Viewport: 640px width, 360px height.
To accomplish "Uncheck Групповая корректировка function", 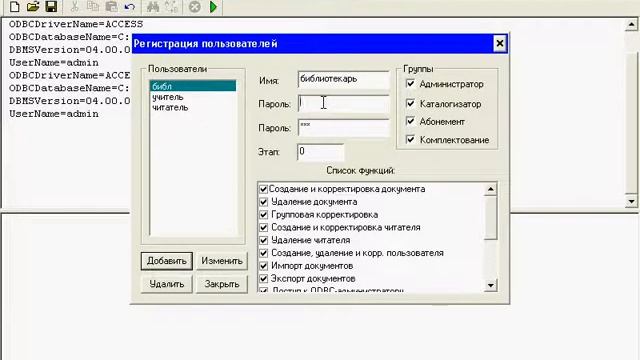I will (x=263, y=214).
